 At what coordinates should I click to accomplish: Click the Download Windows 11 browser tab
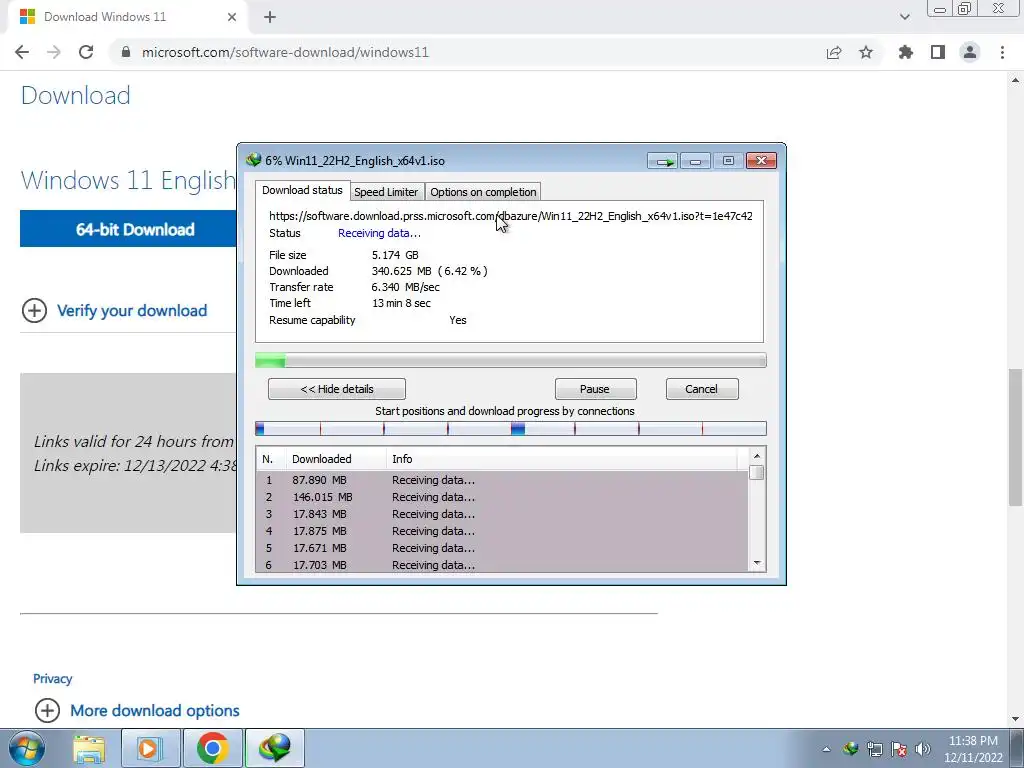(x=125, y=17)
